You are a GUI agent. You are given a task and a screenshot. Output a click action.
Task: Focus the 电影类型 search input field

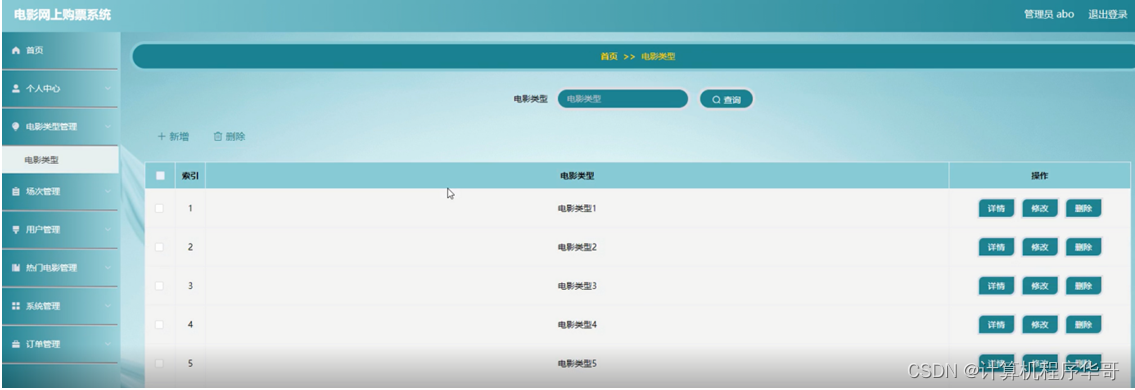(623, 99)
